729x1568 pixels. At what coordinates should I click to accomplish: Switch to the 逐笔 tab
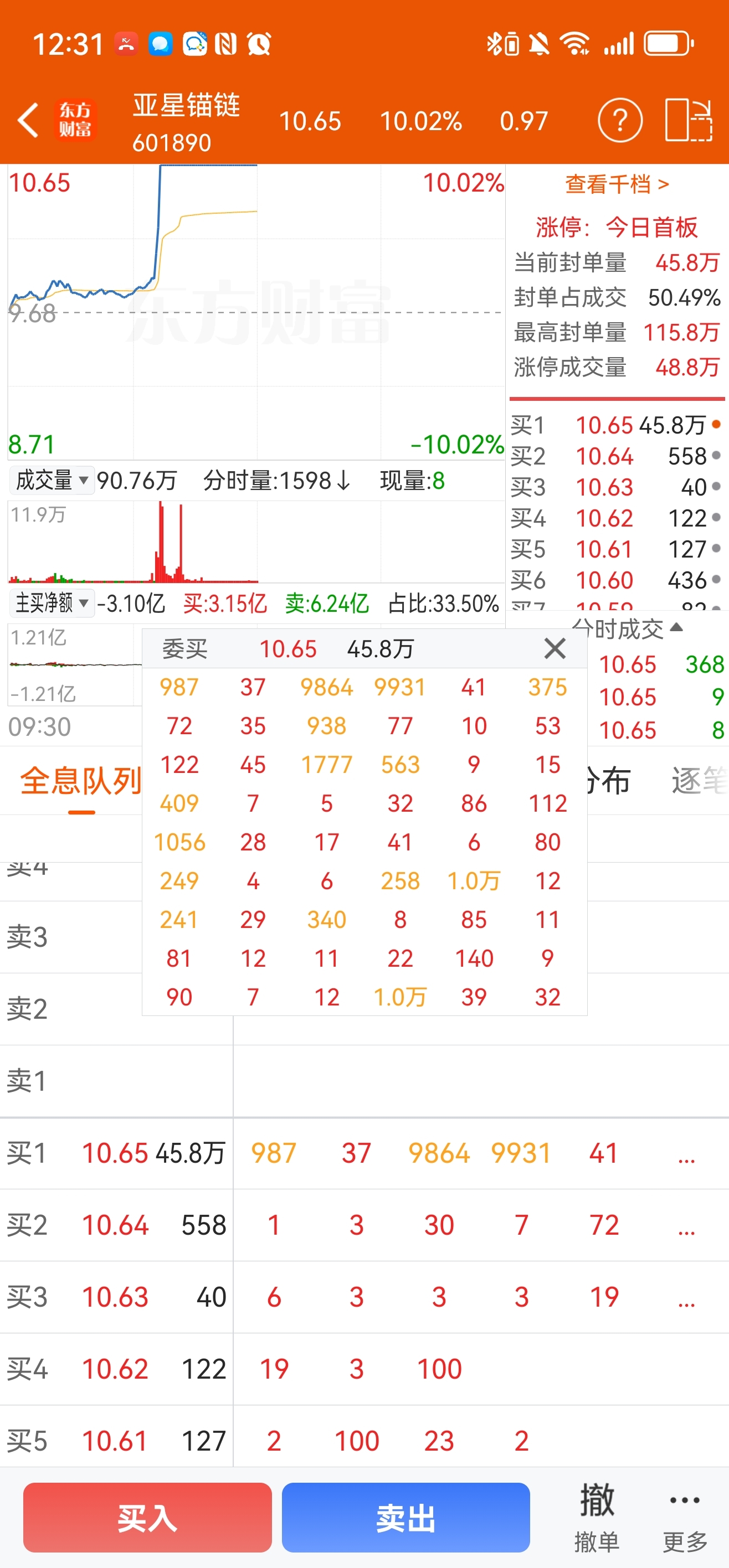coord(700,781)
